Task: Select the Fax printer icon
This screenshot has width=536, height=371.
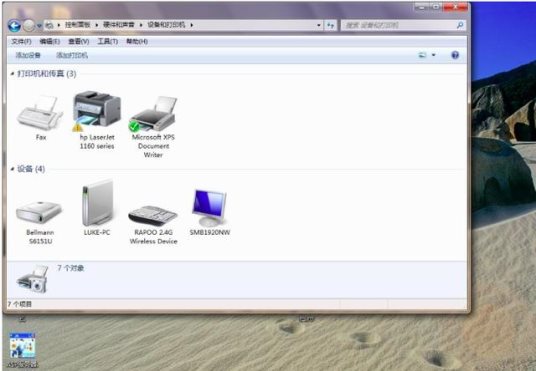Action: click(40, 117)
